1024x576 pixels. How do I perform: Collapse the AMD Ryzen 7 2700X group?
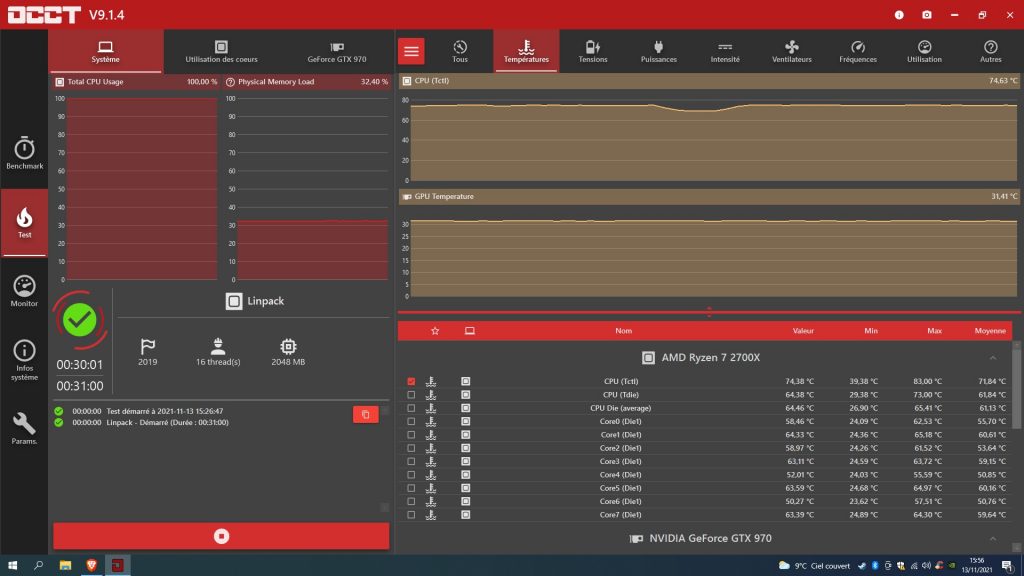pos(992,358)
